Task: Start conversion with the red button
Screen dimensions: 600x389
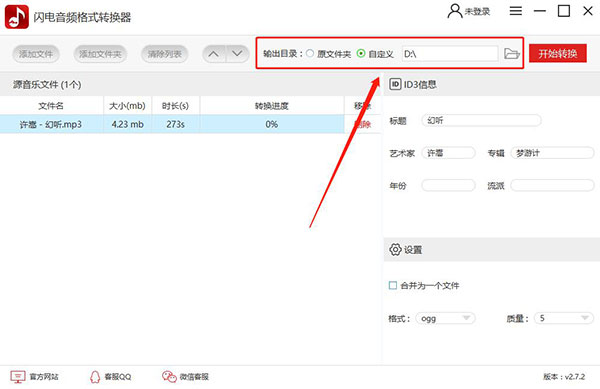Action: click(x=558, y=54)
